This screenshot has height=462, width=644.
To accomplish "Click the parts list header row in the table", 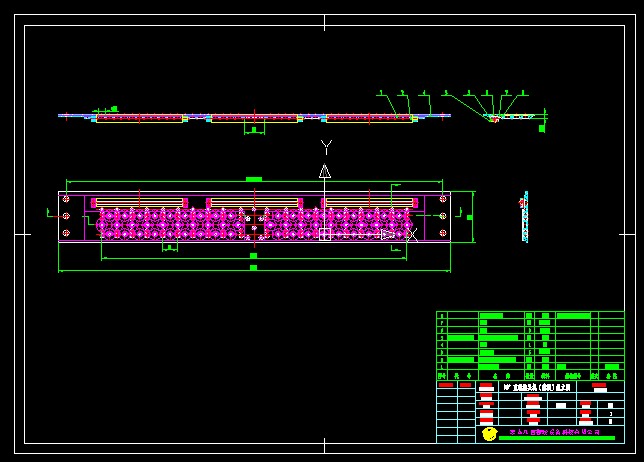I will pyautogui.click(x=530, y=376).
